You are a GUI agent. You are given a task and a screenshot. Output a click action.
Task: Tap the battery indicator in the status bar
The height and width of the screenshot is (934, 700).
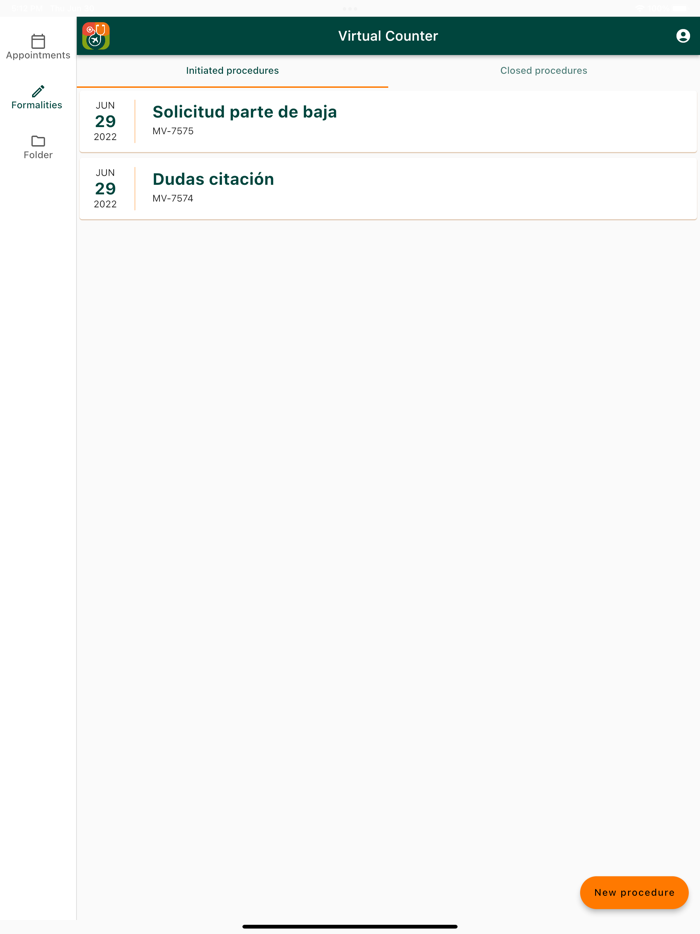point(679,7)
